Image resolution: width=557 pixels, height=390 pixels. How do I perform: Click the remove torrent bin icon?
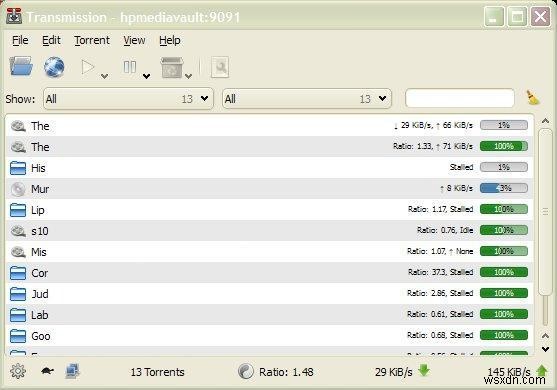[x=172, y=67]
